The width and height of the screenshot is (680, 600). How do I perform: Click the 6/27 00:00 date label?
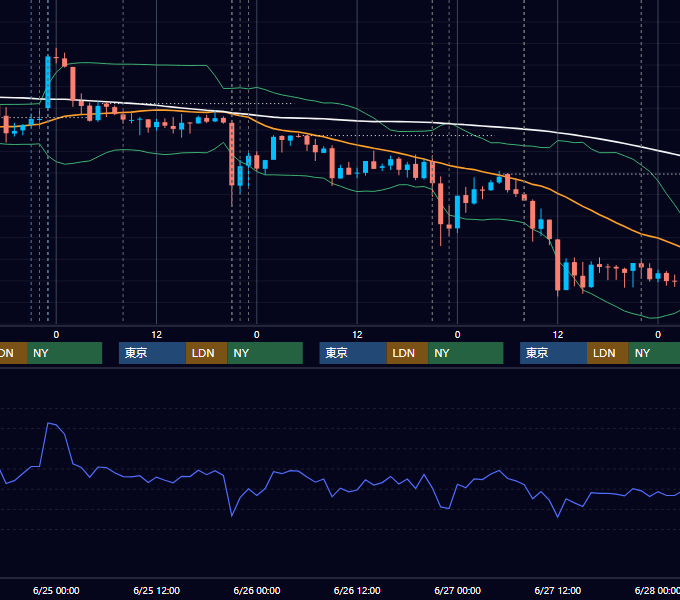(x=458, y=590)
